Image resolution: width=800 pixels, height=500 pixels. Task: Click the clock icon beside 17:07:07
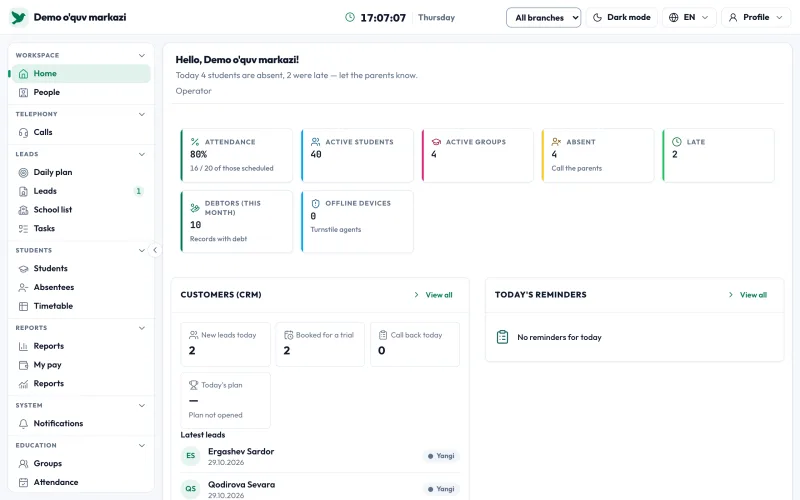(x=349, y=17)
